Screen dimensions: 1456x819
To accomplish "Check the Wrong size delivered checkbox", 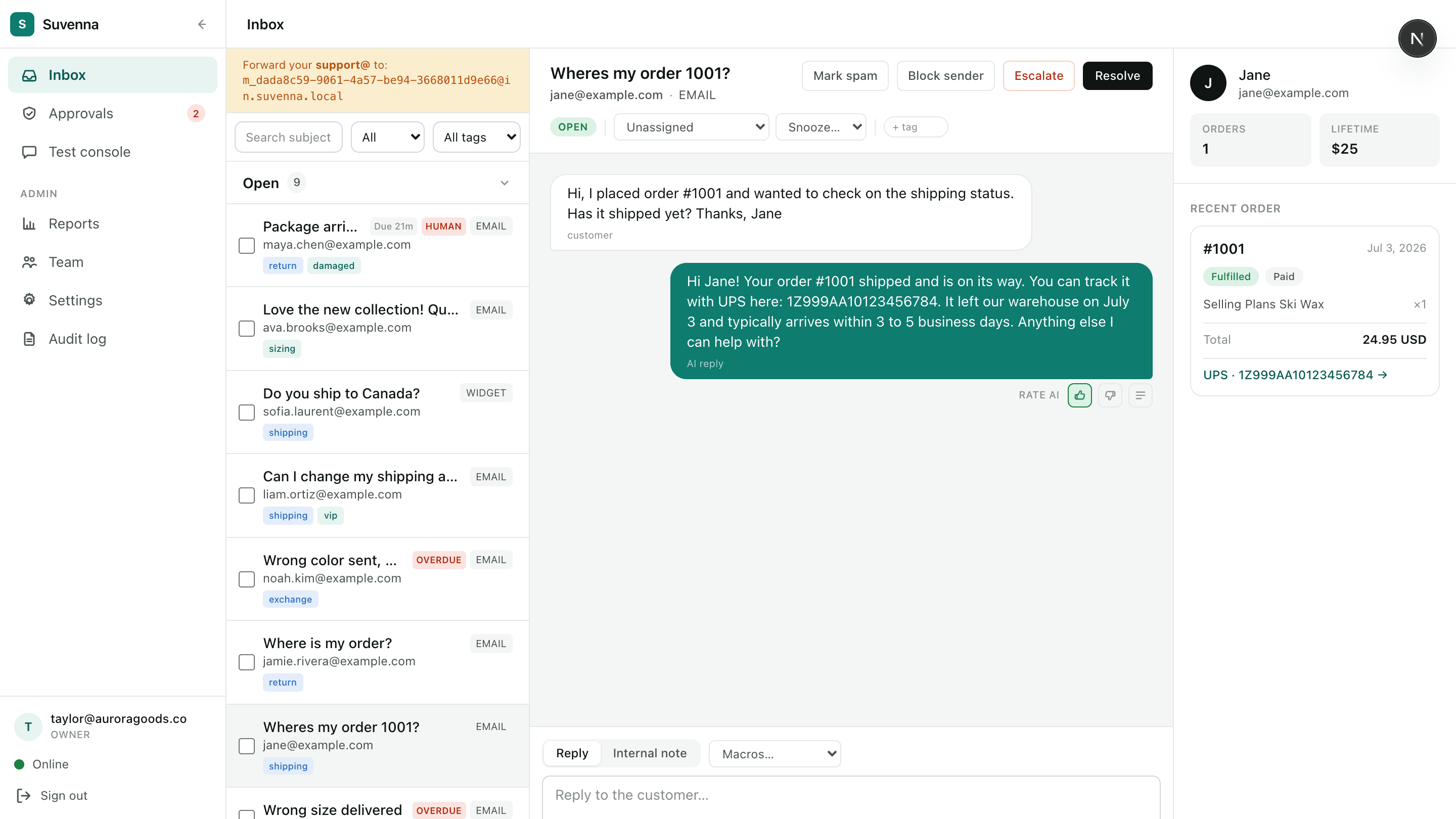I will pos(246,814).
